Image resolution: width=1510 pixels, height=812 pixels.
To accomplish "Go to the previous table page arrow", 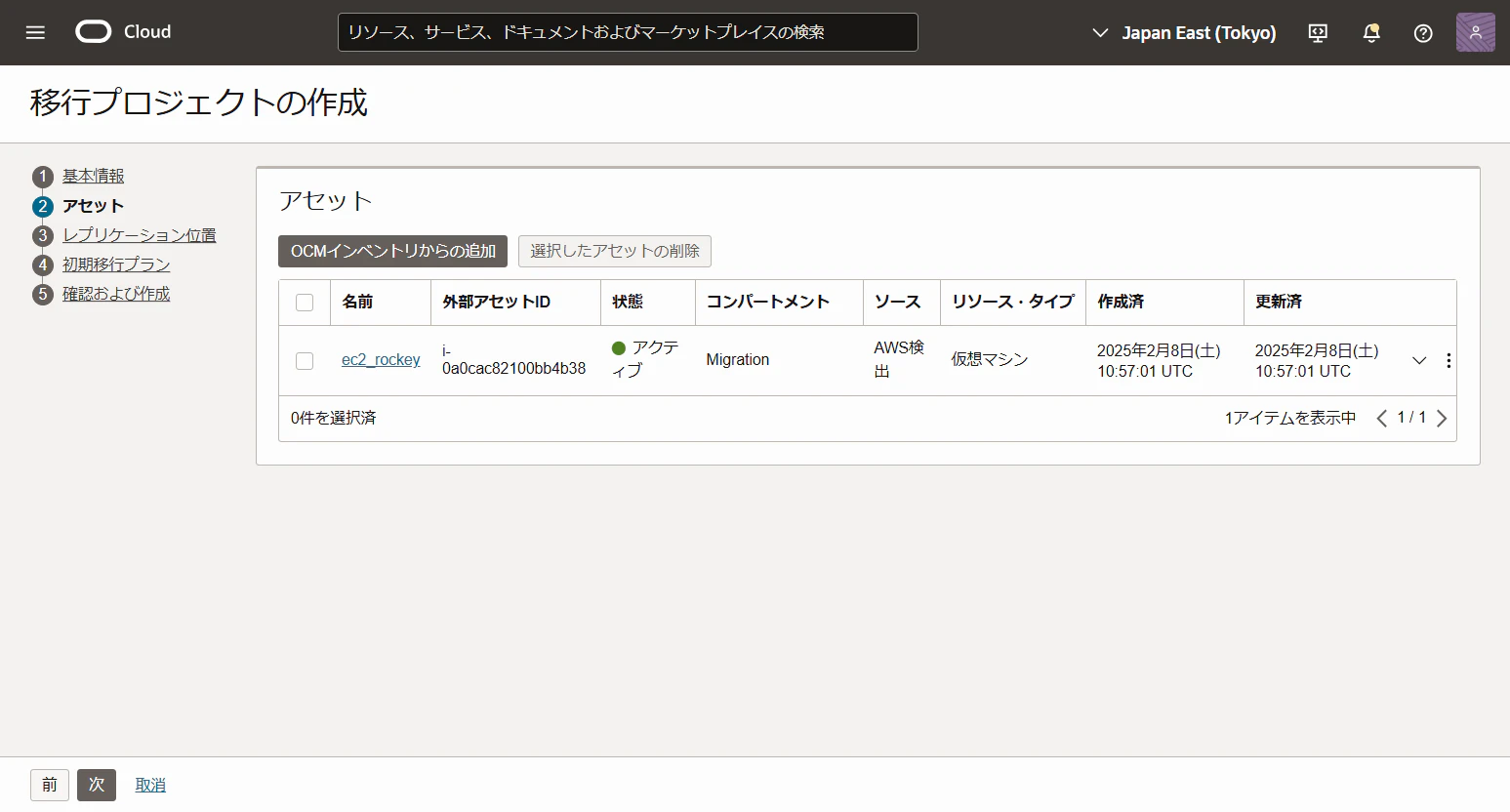I will point(1381,418).
